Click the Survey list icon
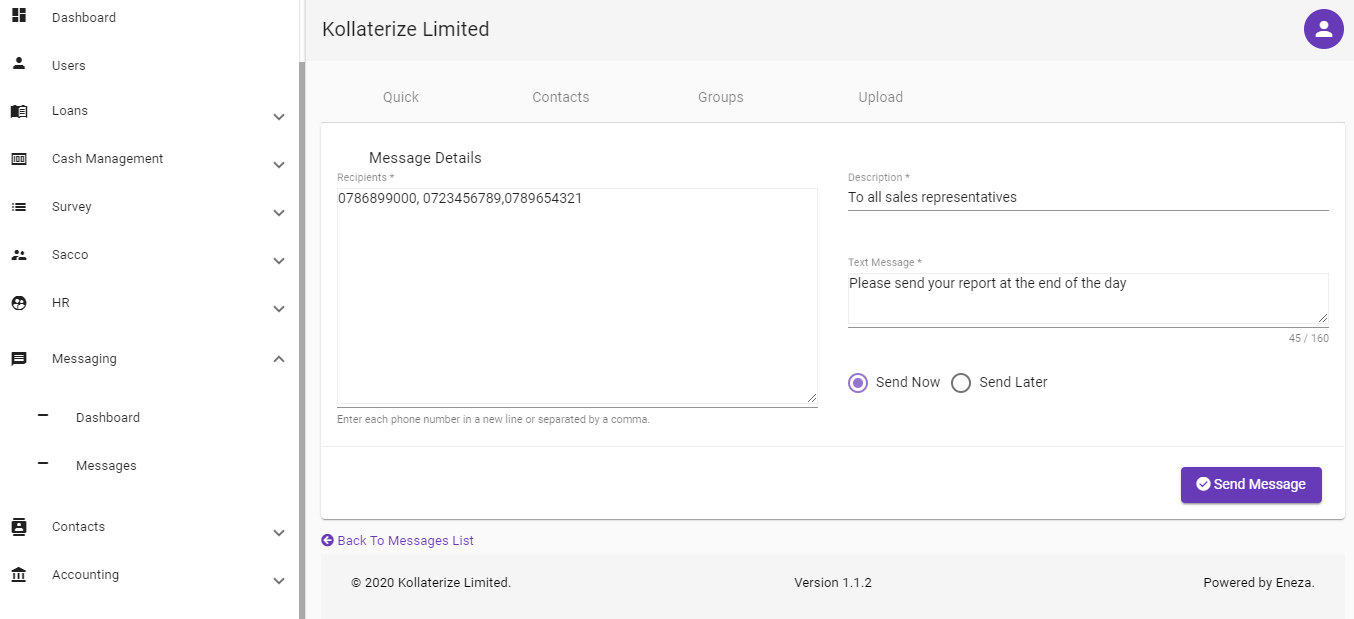This screenshot has height=619, width=1354. click(x=19, y=207)
